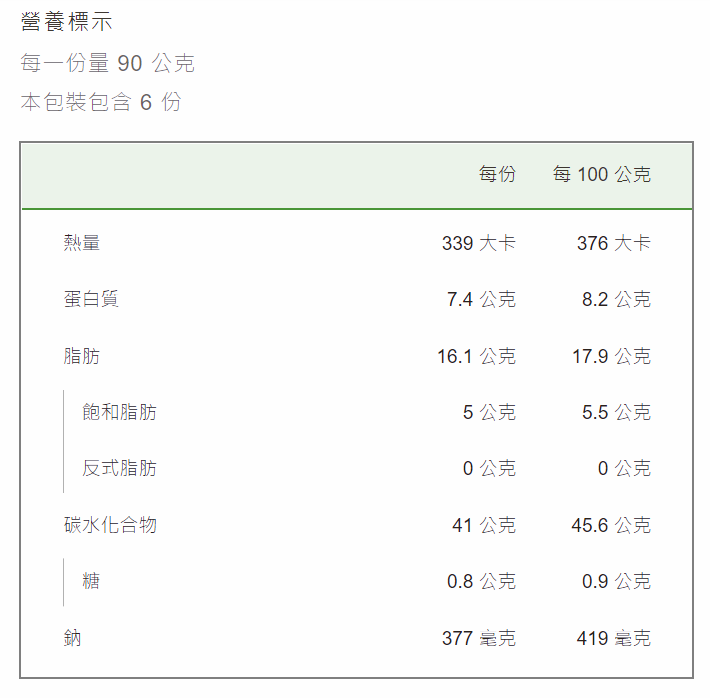The height and width of the screenshot is (698, 710).
Task: Select the 鈉 row label
Action: [72, 638]
